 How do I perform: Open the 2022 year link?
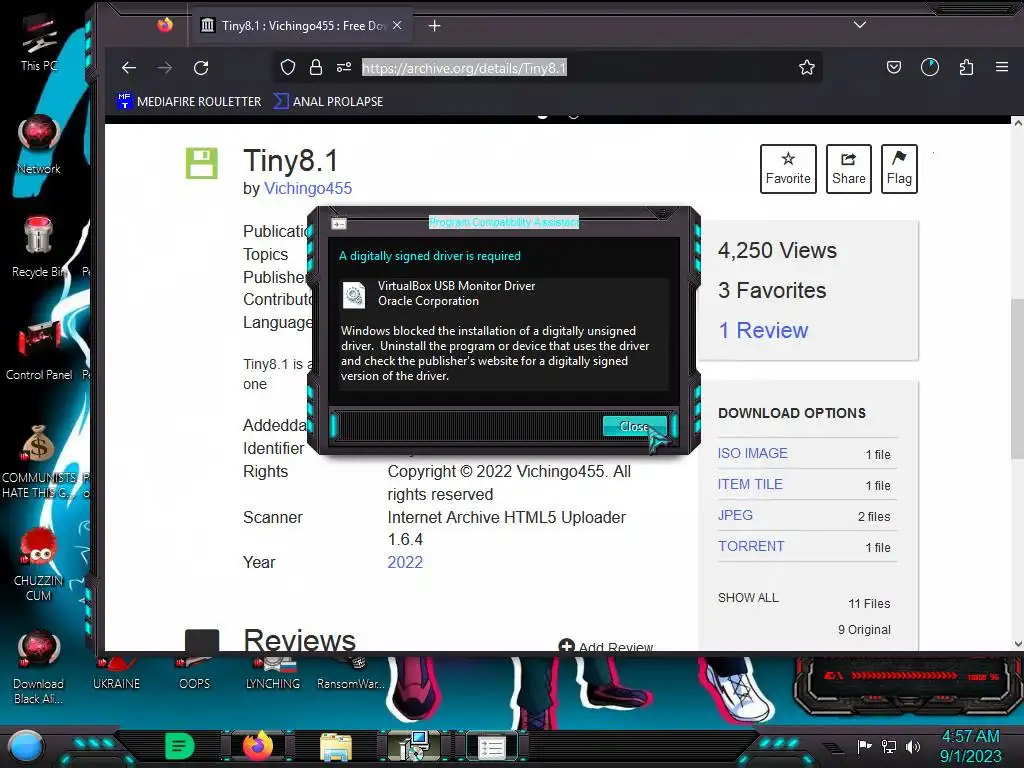pyautogui.click(x=405, y=562)
